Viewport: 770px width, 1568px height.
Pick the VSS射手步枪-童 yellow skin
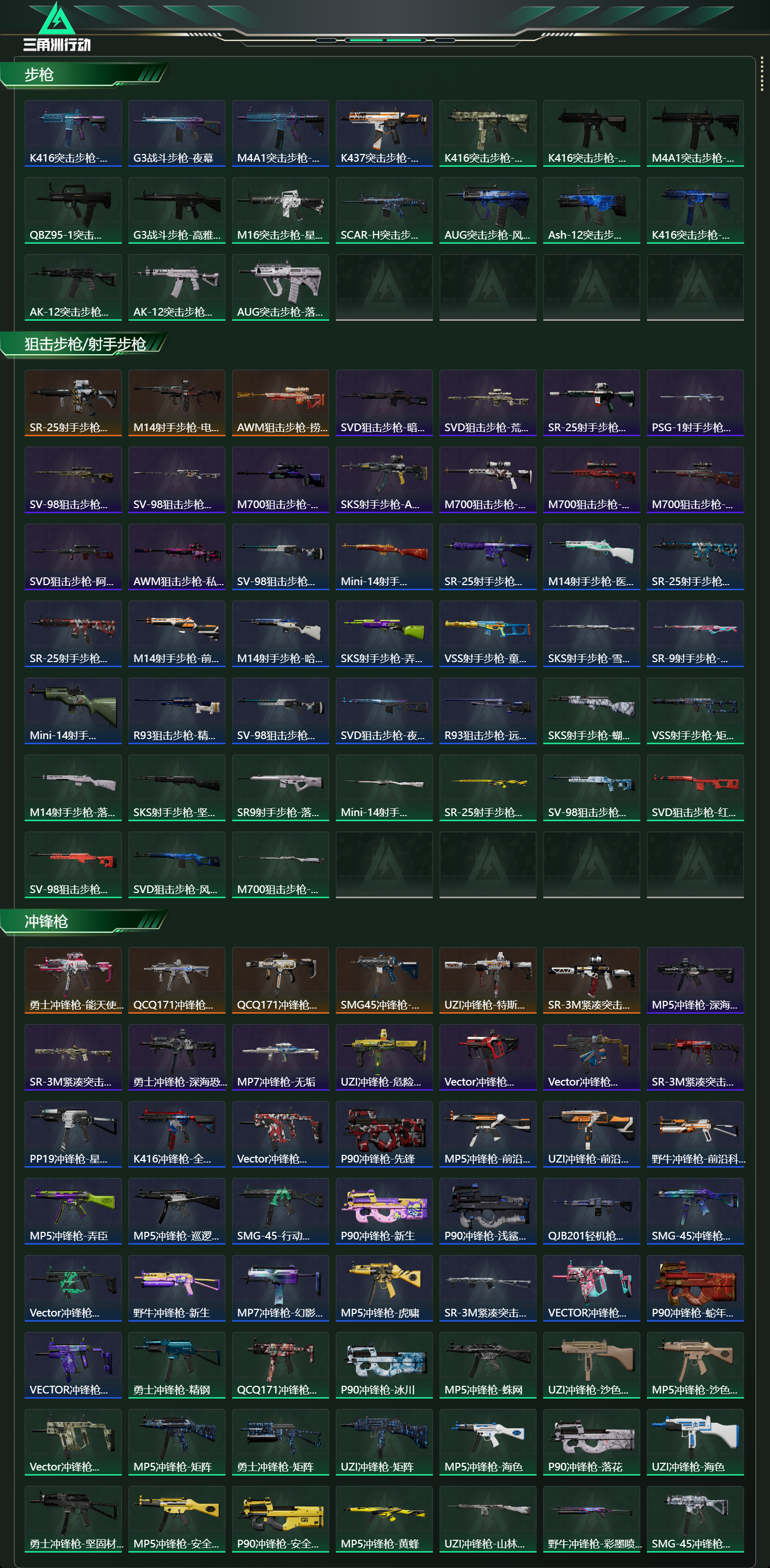[488, 634]
